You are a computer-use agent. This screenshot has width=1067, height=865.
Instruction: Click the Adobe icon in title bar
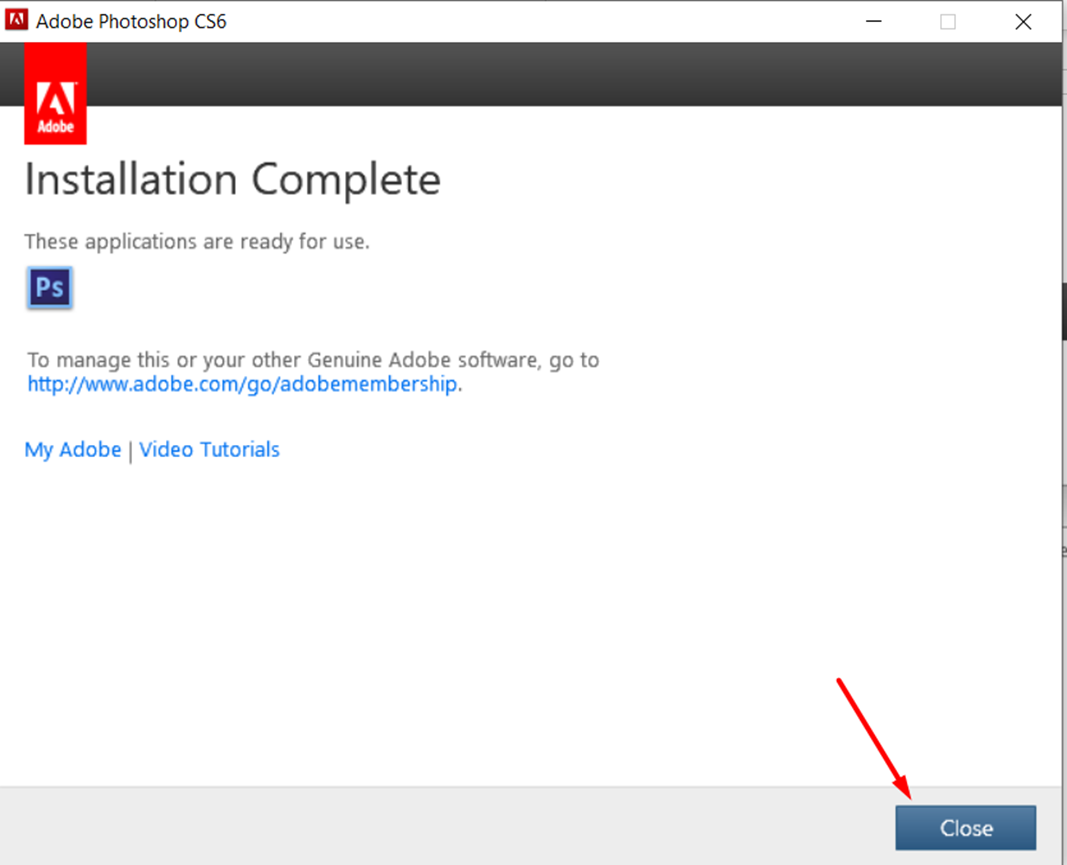pos(16,20)
